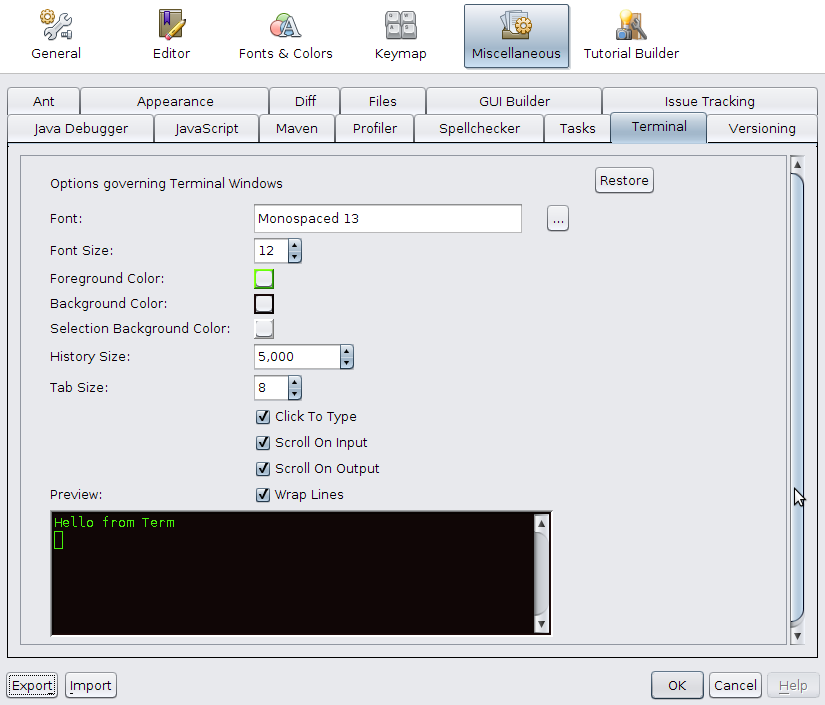Click the Tab Size value field
Image resolution: width=825 pixels, height=705 pixels.
(271, 388)
